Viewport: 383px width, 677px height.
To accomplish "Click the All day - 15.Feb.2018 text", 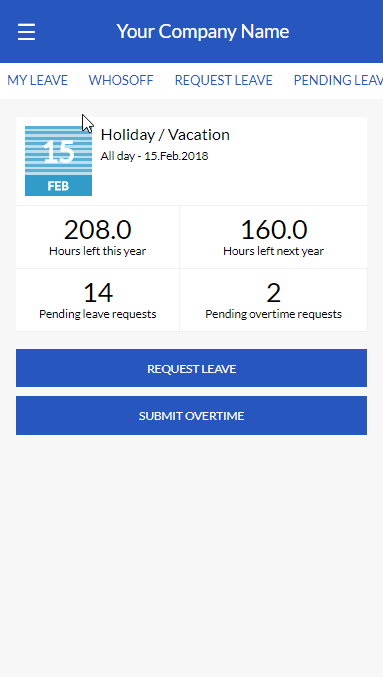I will [154, 156].
